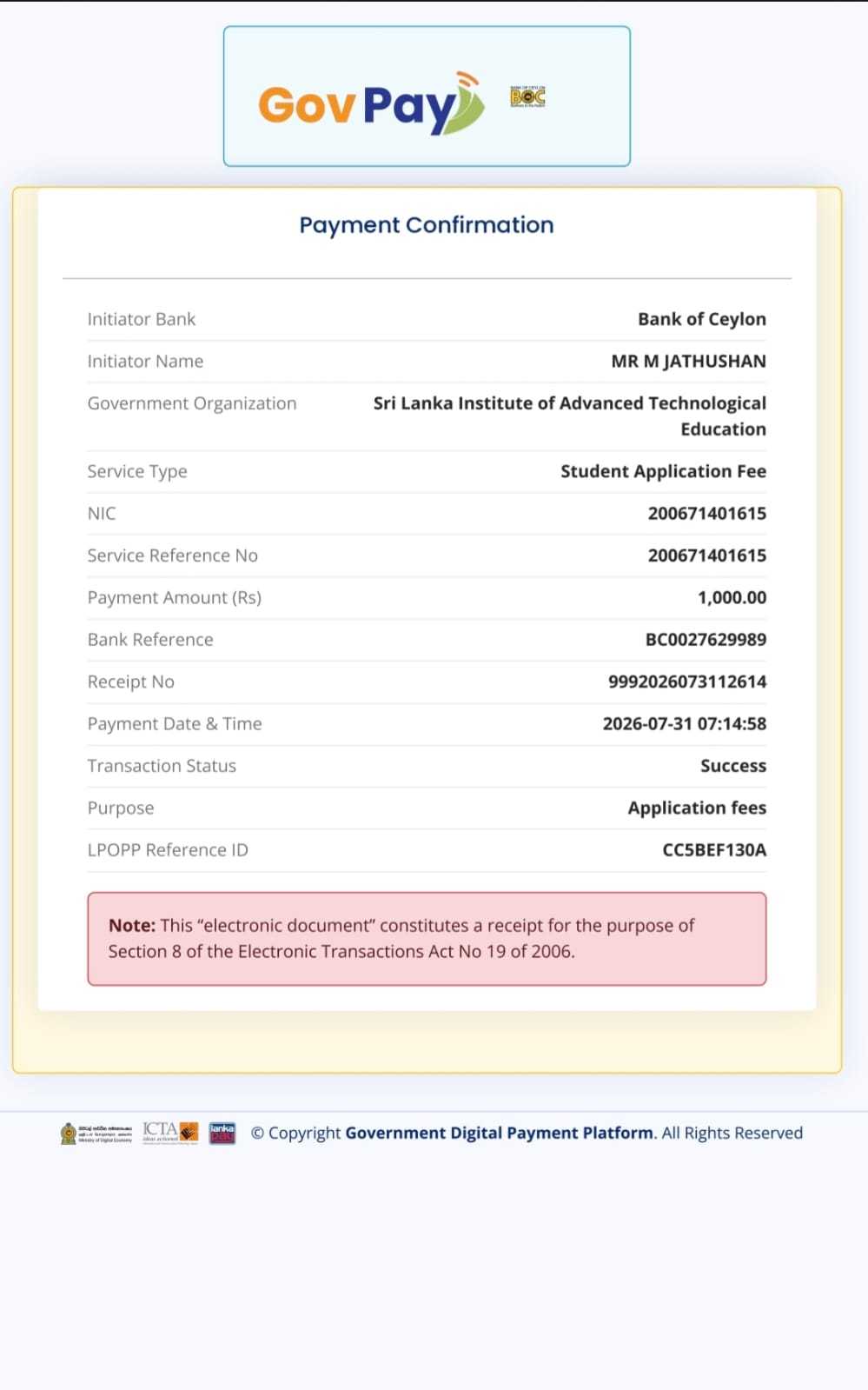Click the Payment Confirmation heading
868x1390 pixels.
click(427, 225)
